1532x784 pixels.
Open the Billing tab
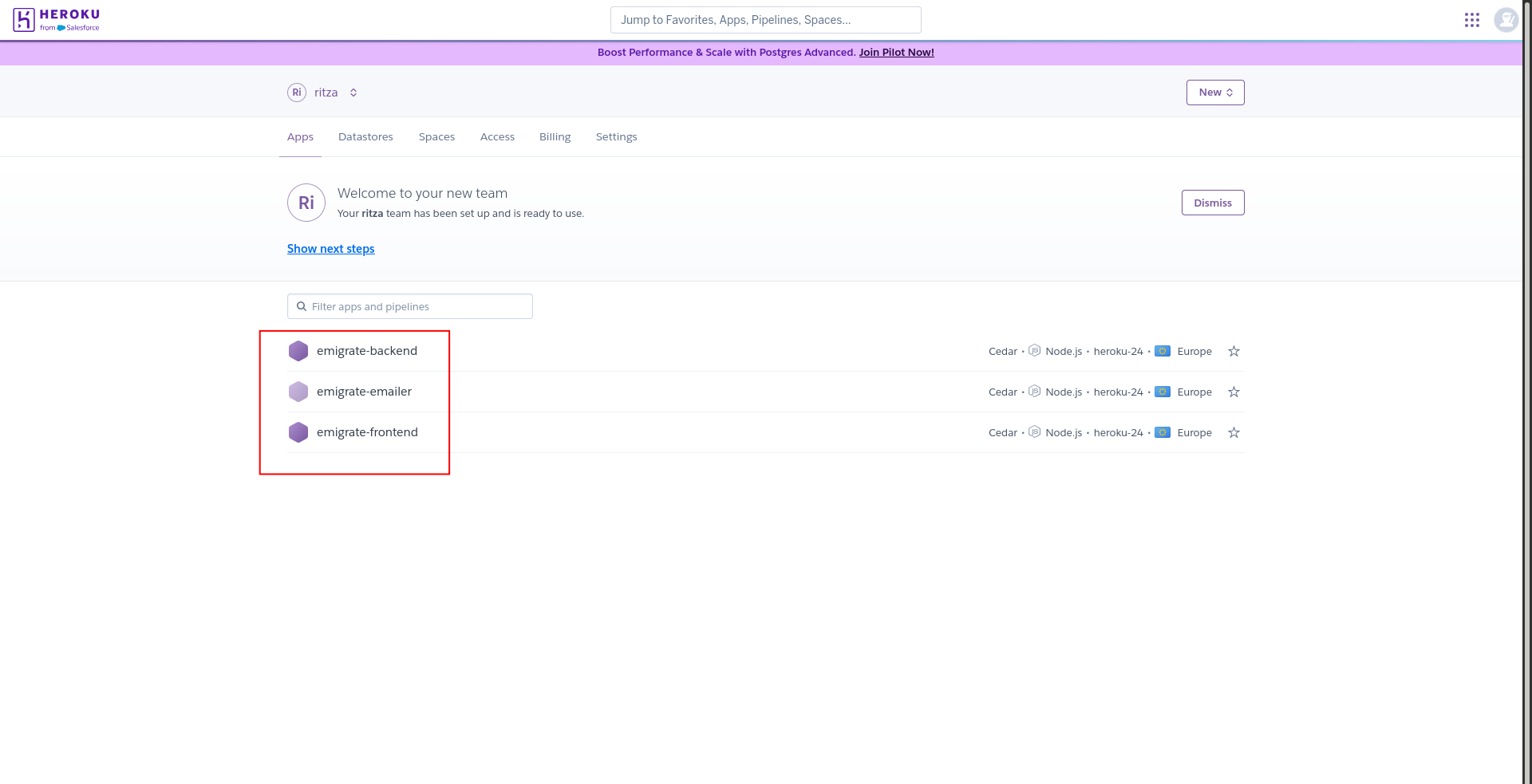point(555,136)
